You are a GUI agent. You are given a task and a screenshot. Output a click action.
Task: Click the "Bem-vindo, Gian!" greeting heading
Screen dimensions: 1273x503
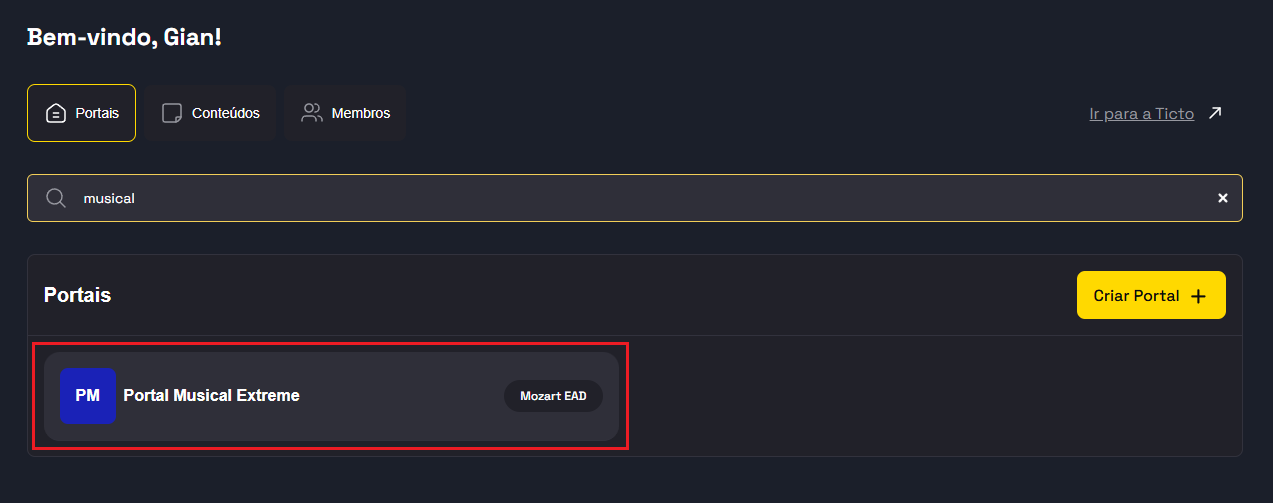[x=124, y=38]
